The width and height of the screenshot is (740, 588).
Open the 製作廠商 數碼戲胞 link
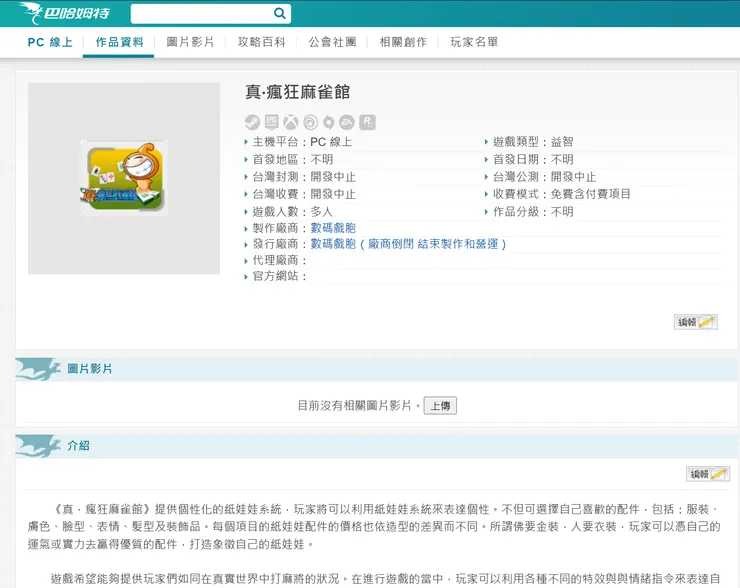click(x=333, y=228)
